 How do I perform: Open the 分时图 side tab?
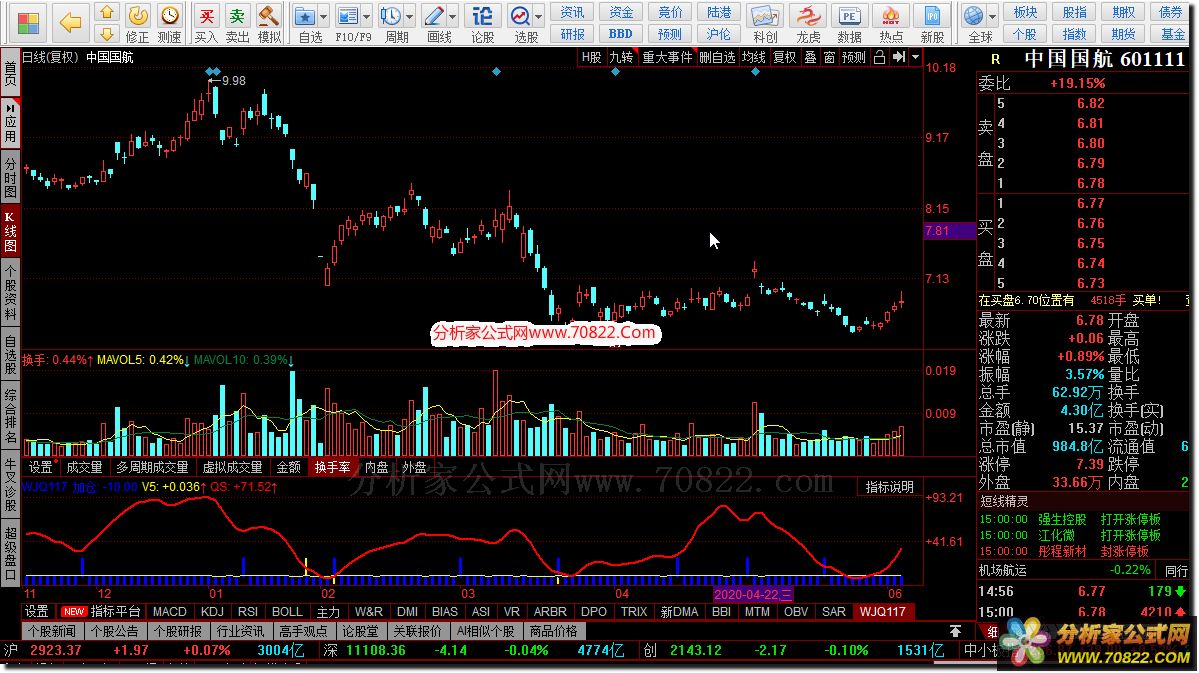(10, 177)
